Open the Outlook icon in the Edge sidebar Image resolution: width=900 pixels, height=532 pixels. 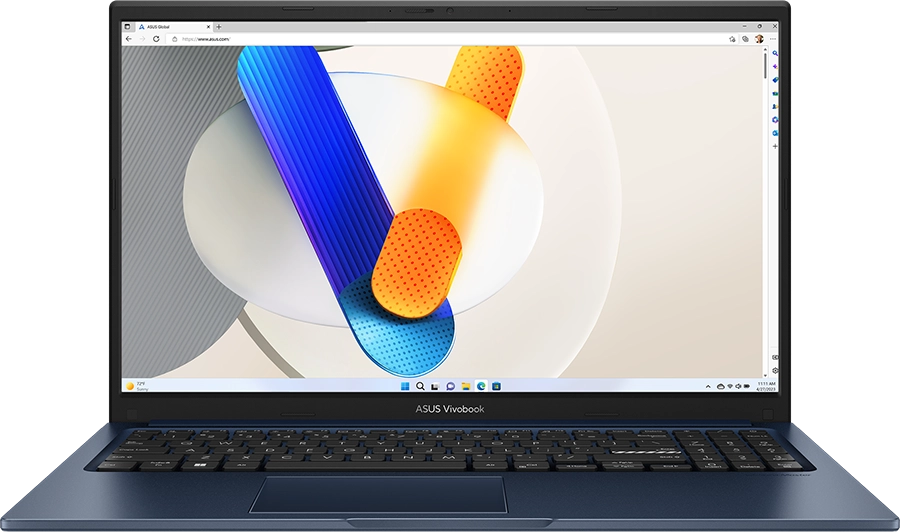click(x=775, y=133)
